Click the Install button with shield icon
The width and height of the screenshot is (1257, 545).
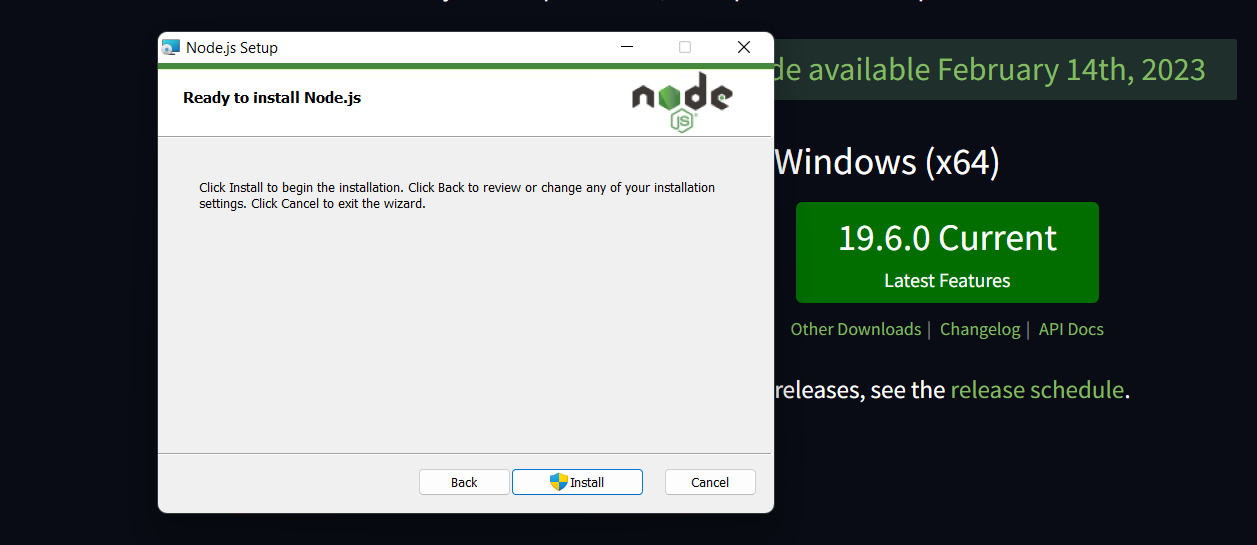[x=577, y=482]
